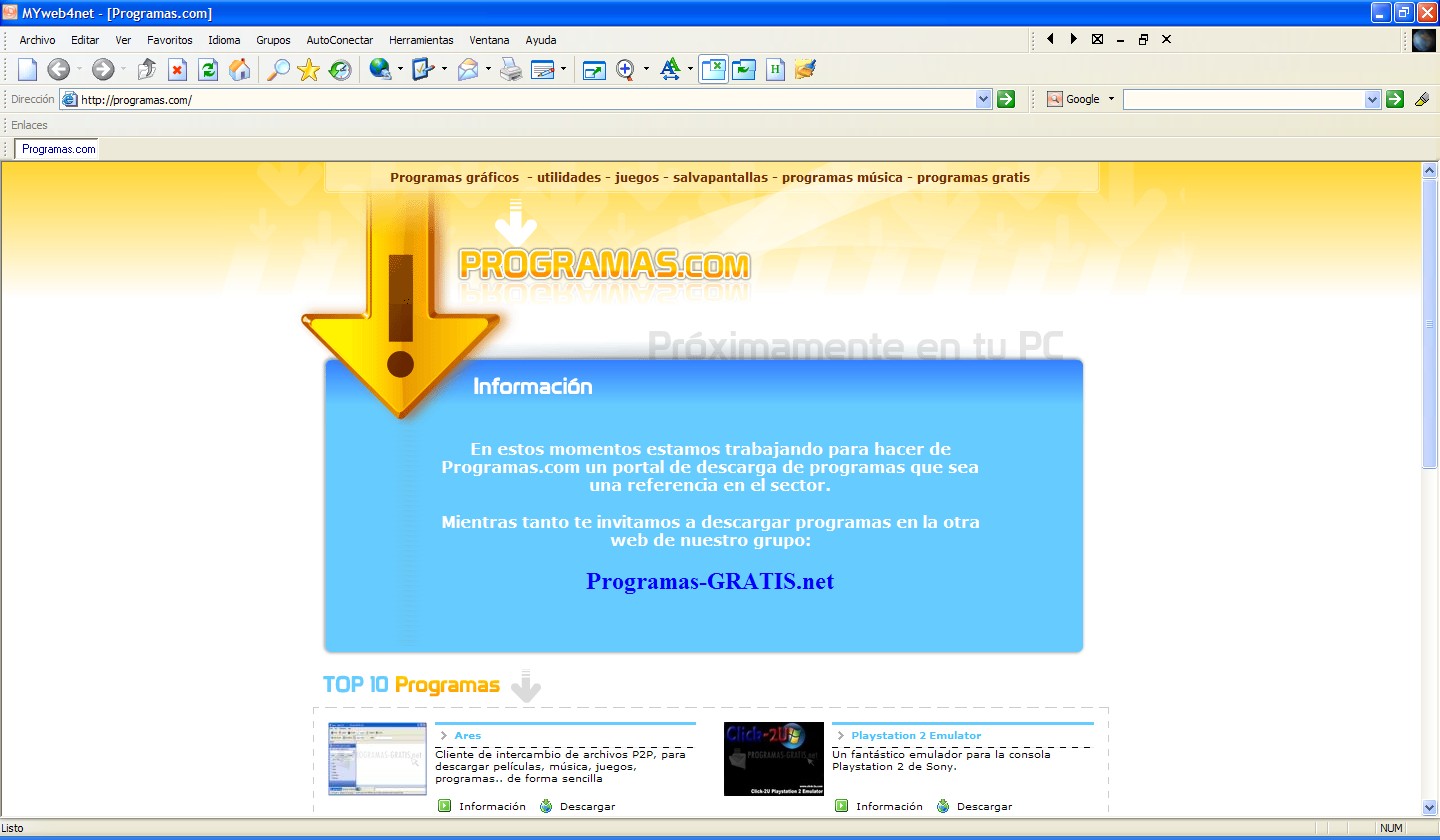Open Favorites with the star icon
This screenshot has width=1440, height=840.
308,70
